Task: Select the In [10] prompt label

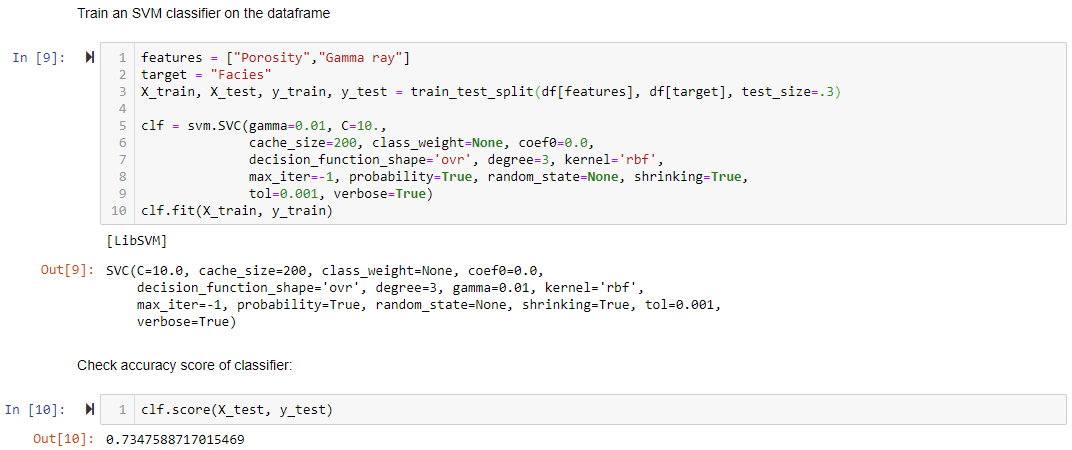Action: coord(35,410)
